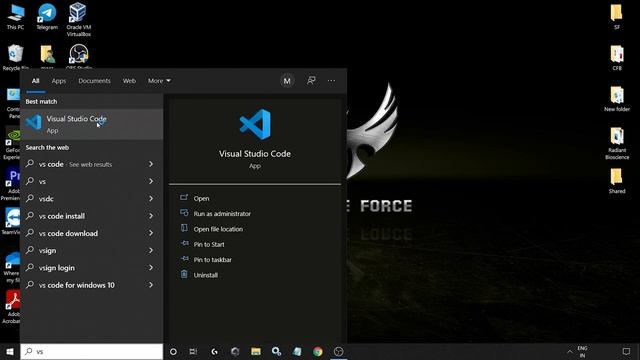Click the SF folder on desktop

click(x=617, y=17)
